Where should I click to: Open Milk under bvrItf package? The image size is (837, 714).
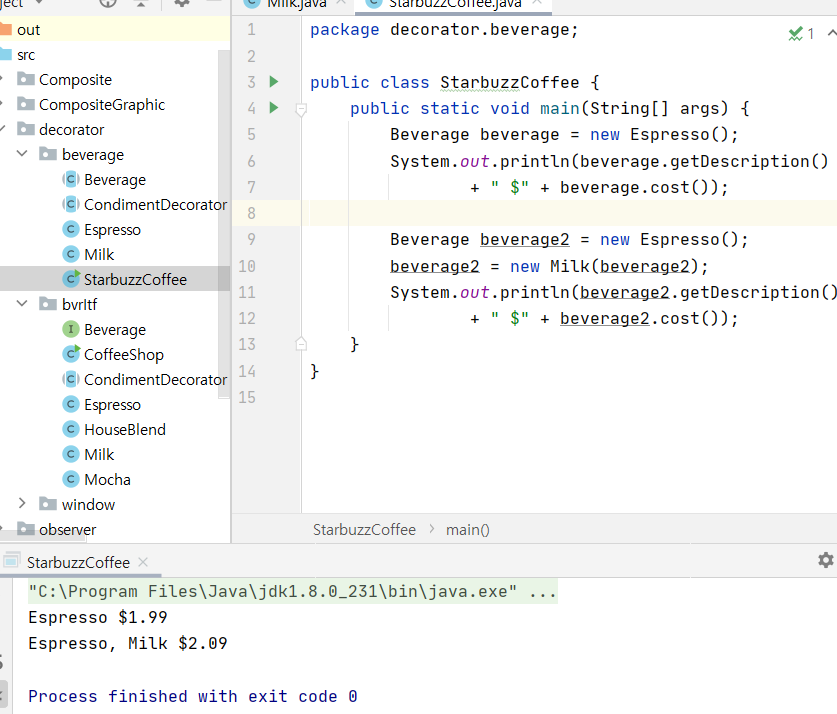(99, 455)
